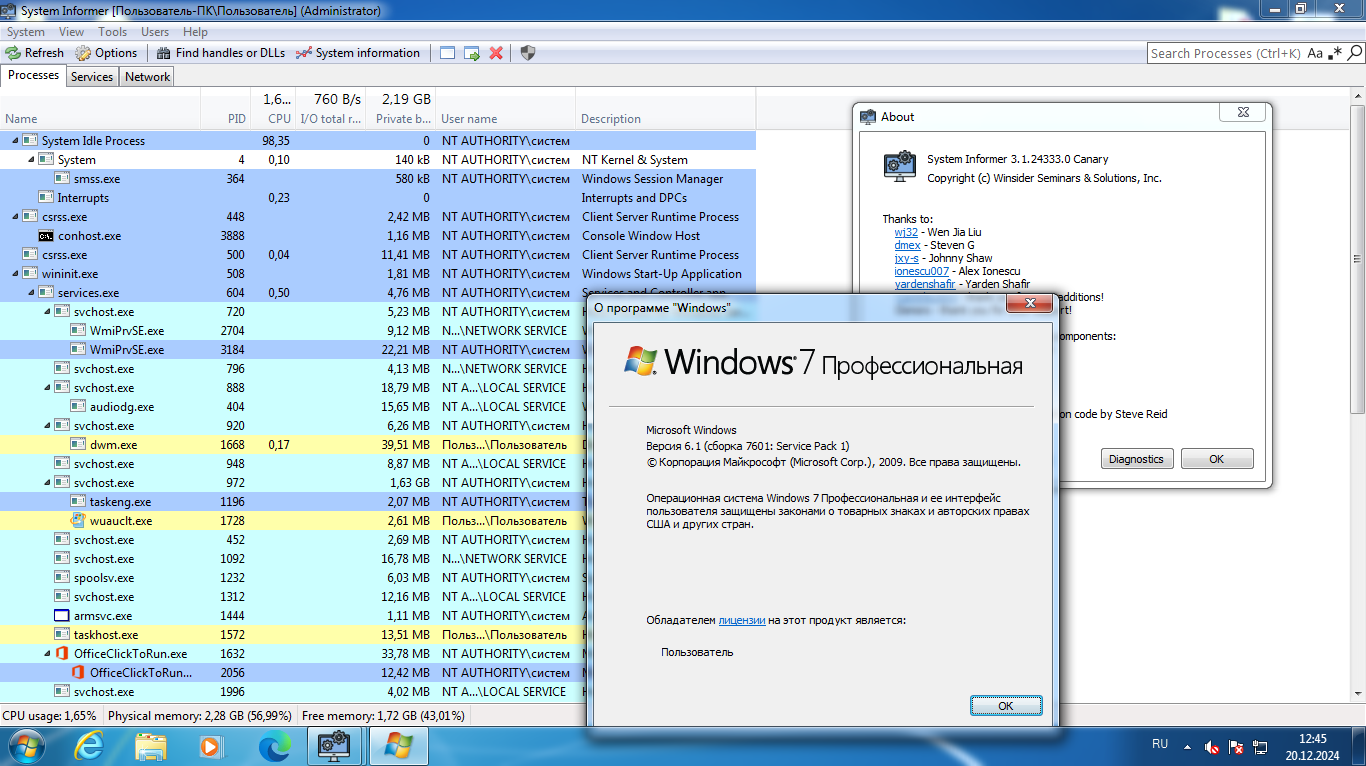The image size is (1366, 766).
Task: Open the Users menu
Action: pos(155,32)
